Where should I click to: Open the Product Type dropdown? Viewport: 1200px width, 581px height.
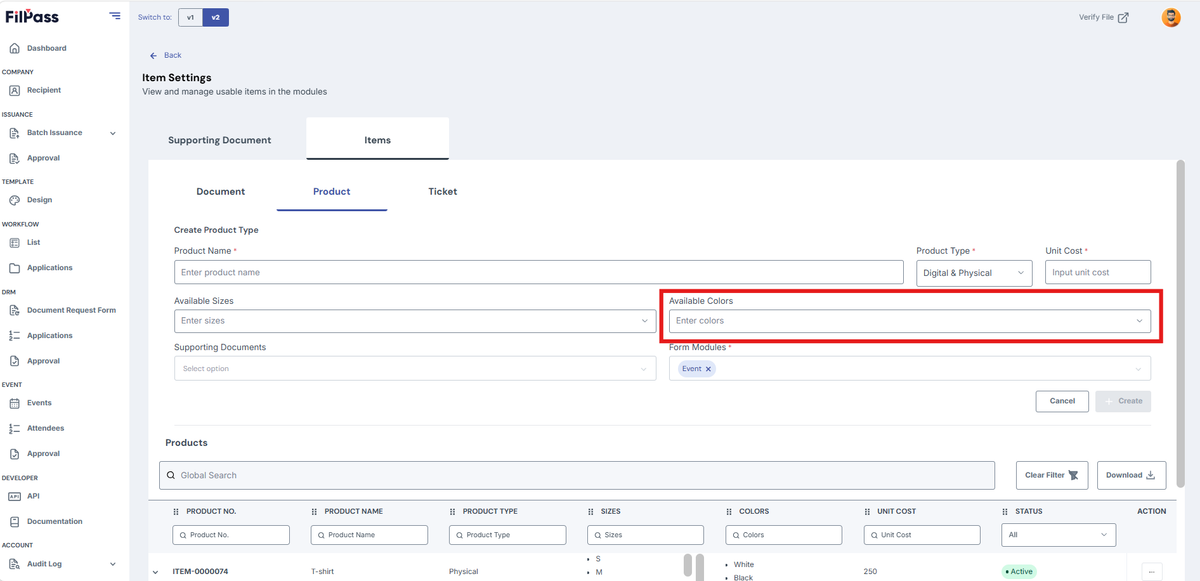click(974, 272)
